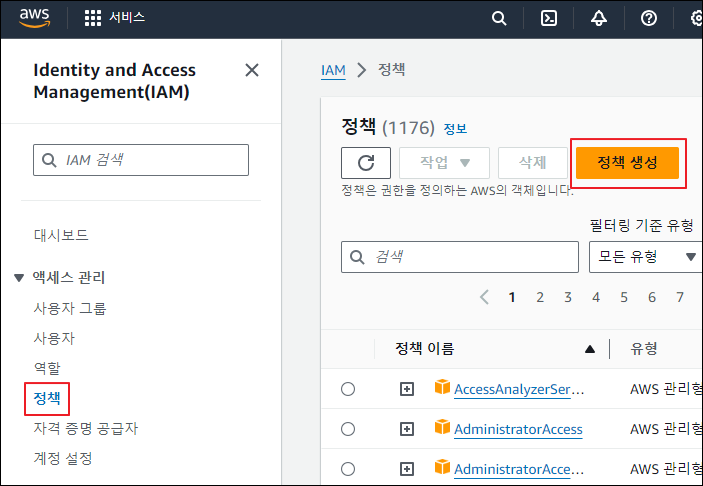Go to previous page chevron
The image size is (703, 486).
(484, 297)
